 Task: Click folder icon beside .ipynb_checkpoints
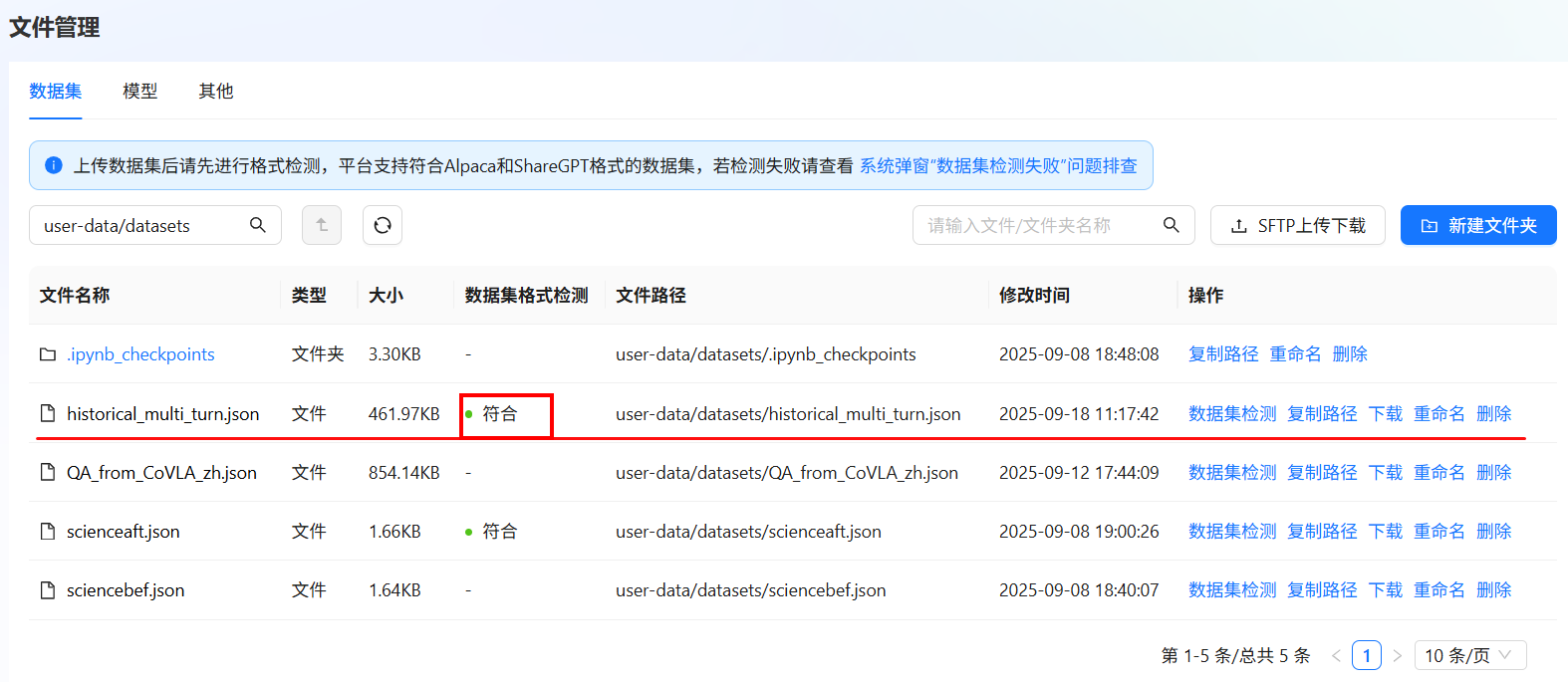tap(48, 354)
